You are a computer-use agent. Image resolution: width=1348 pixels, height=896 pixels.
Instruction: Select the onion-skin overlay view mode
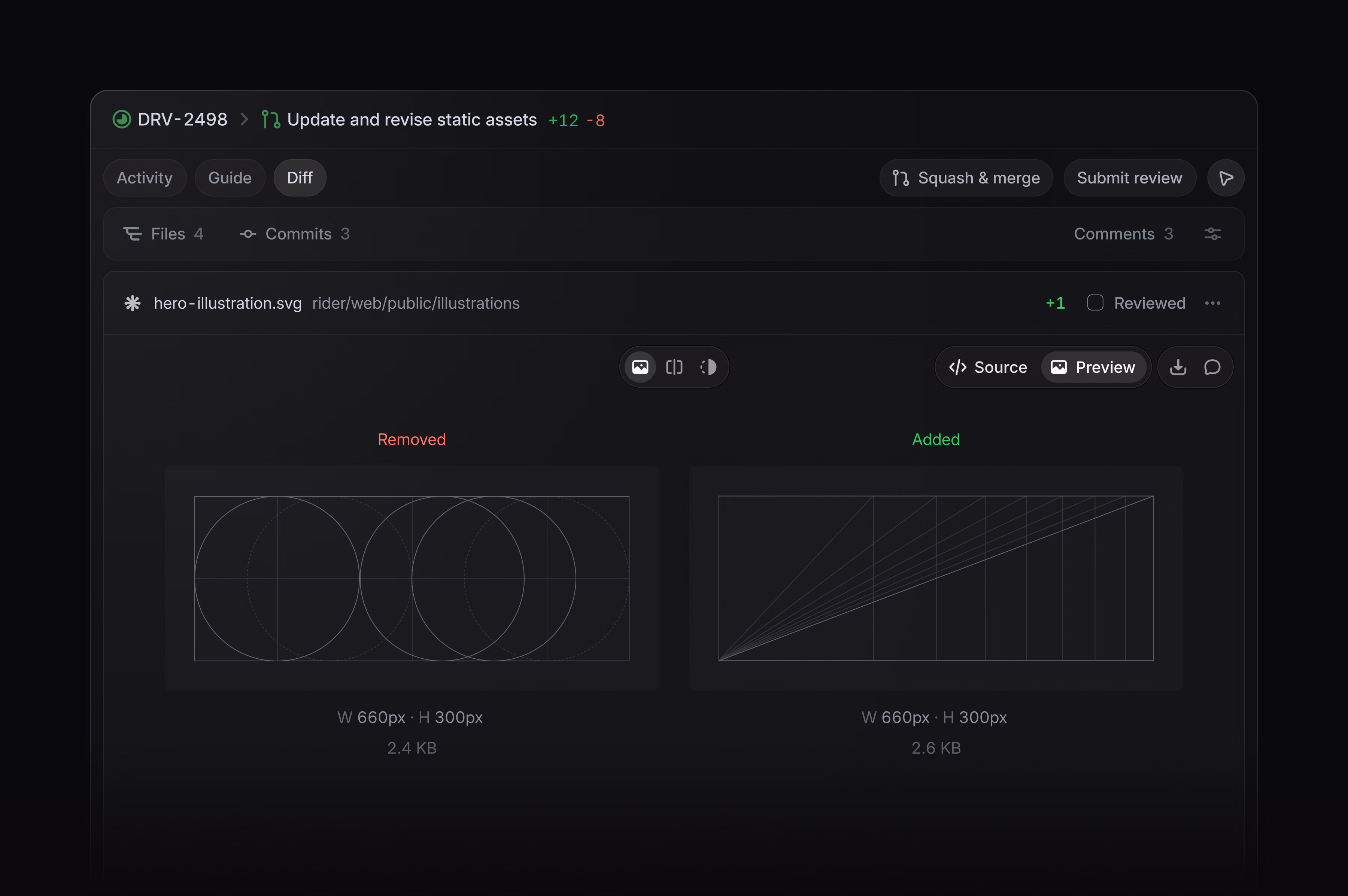tap(708, 367)
